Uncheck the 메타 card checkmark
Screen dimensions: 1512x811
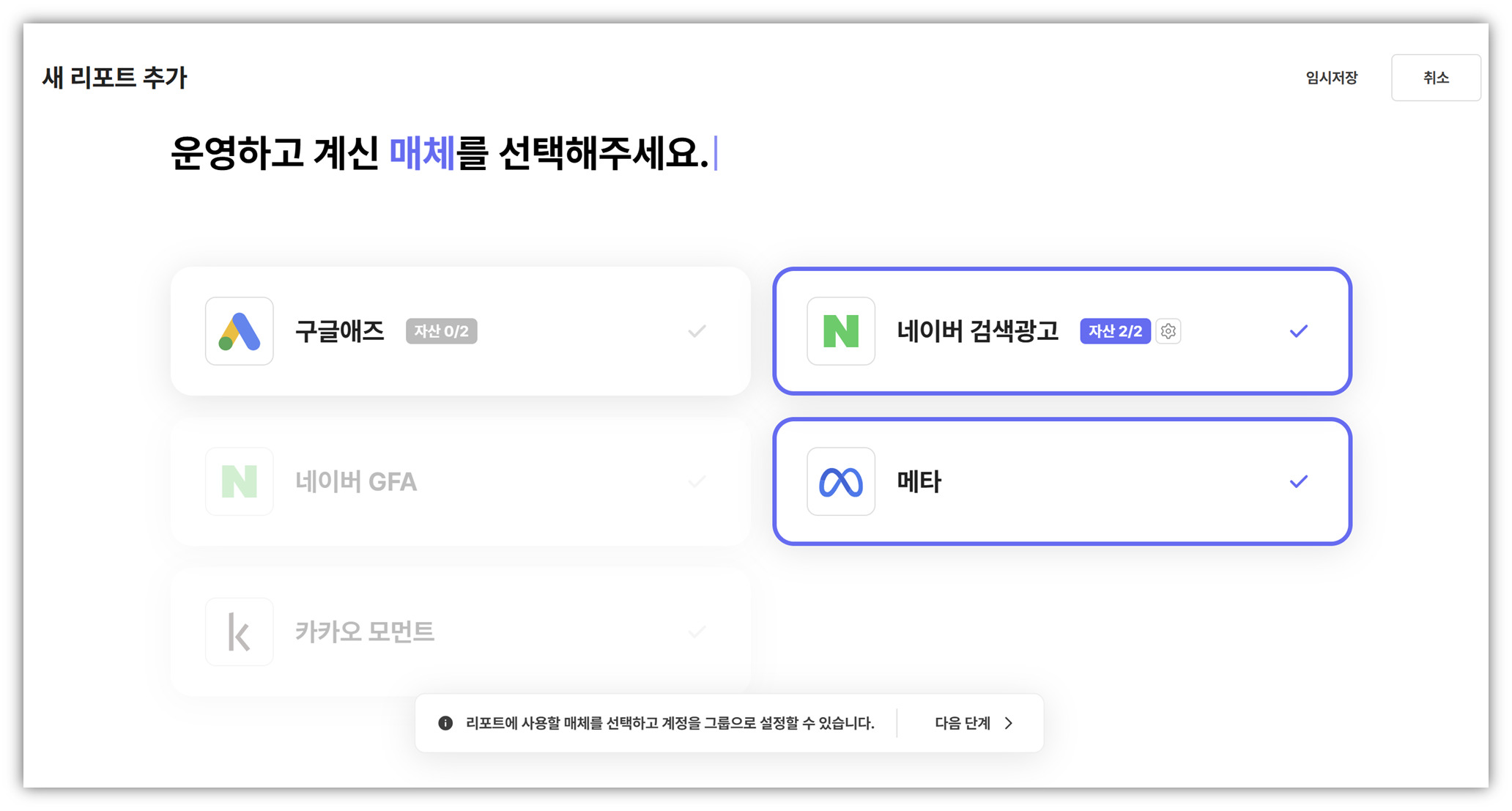click(1299, 481)
